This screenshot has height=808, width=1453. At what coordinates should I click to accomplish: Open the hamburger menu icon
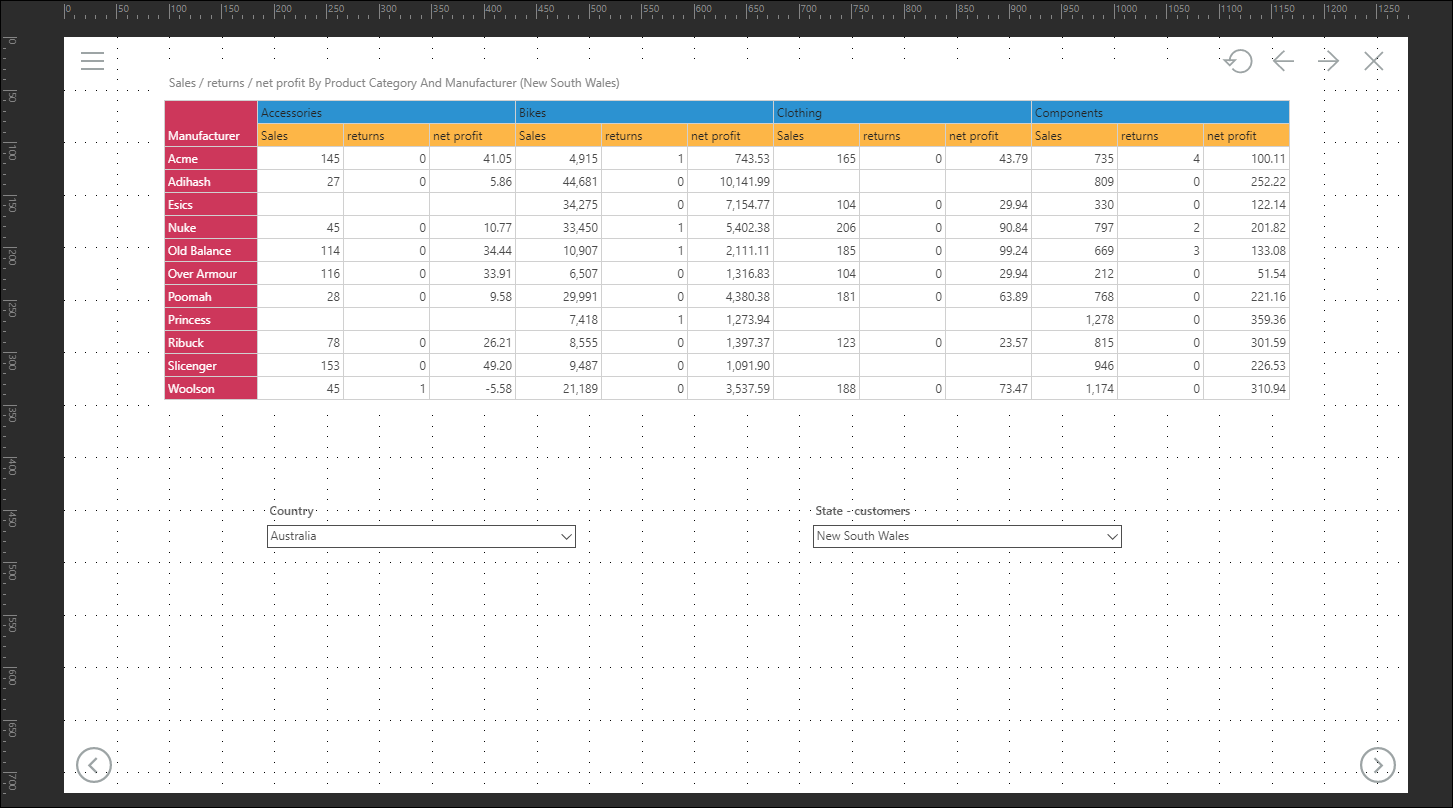[x=92, y=61]
